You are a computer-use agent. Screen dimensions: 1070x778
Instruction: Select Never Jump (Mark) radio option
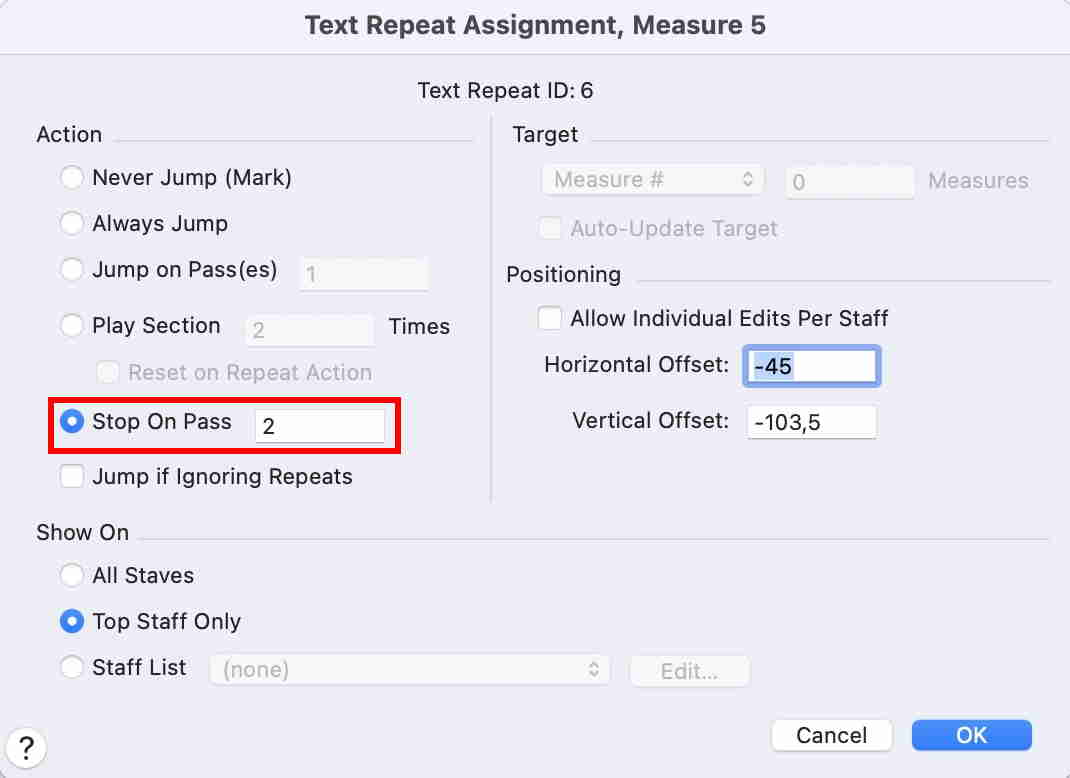point(72,178)
